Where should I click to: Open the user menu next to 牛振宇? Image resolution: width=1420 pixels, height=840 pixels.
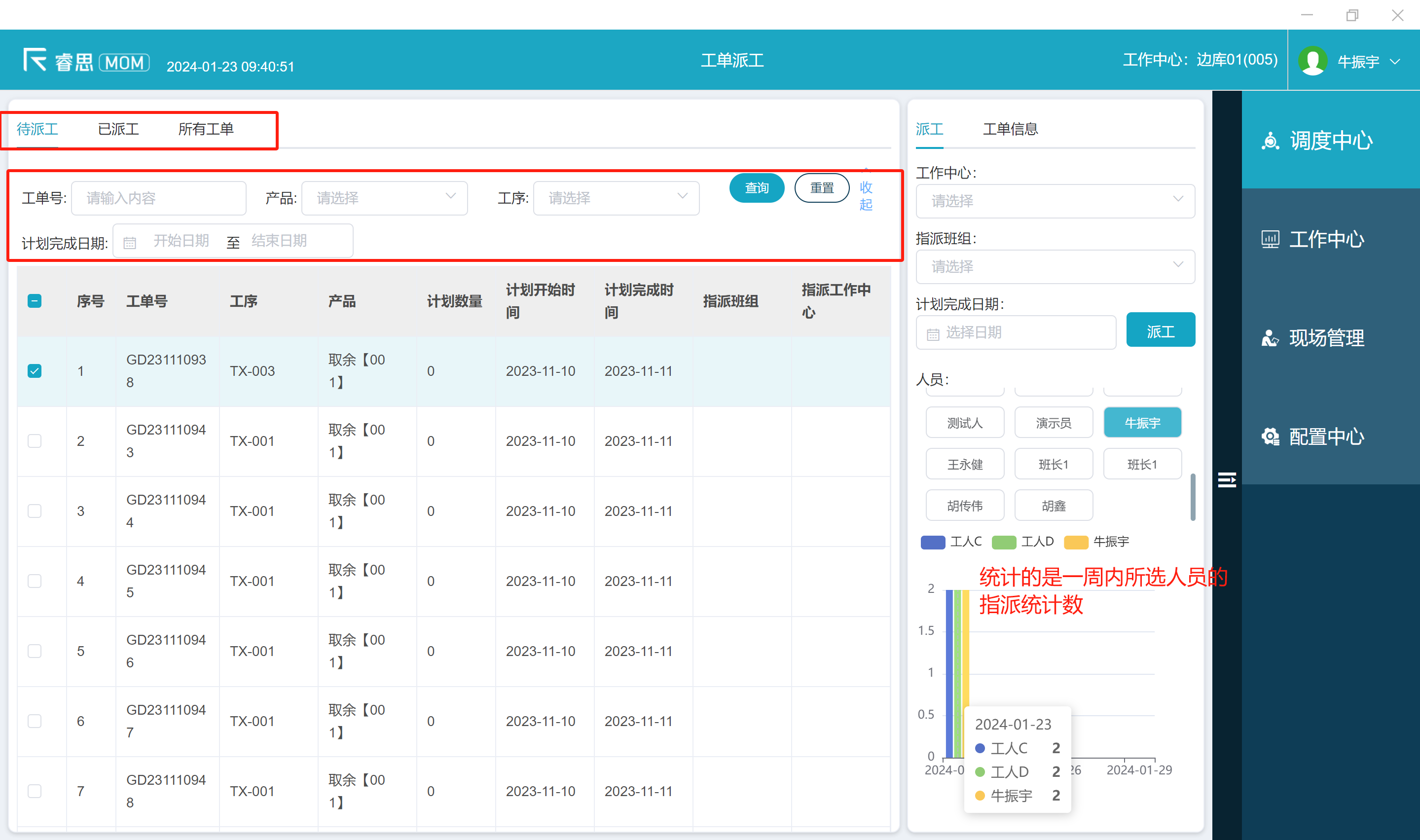click(x=1395, y=61)
